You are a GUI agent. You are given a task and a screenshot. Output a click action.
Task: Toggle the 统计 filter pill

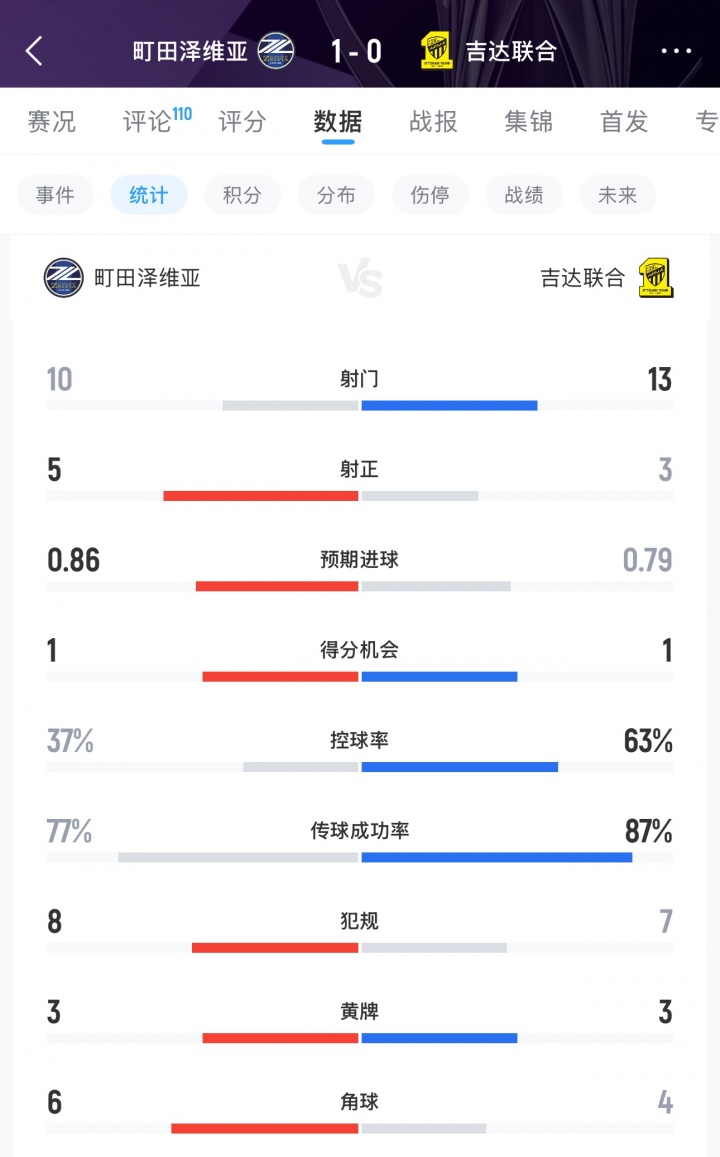pyautogui.click(x=148, y=195)
